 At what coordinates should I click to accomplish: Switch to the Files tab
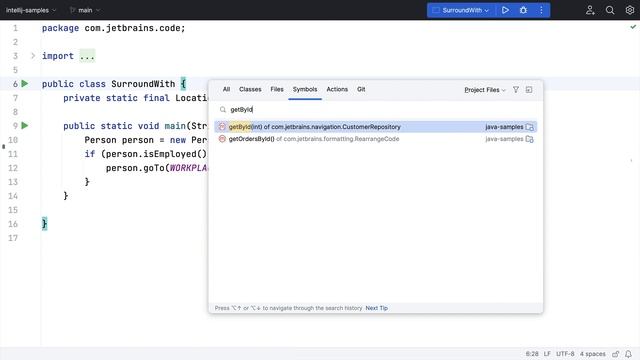(277, 89)
